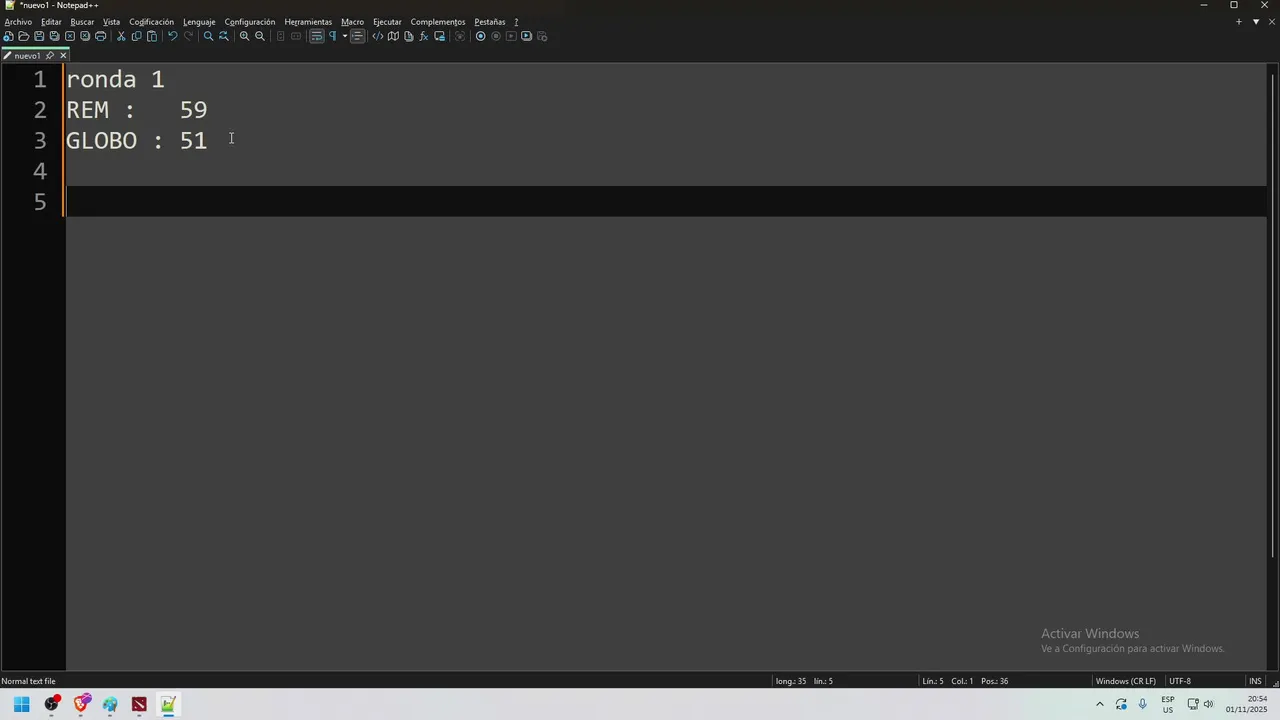Click the Close document toolbar icon
The image size is (1280, 720).
click(x=70, y=36)
